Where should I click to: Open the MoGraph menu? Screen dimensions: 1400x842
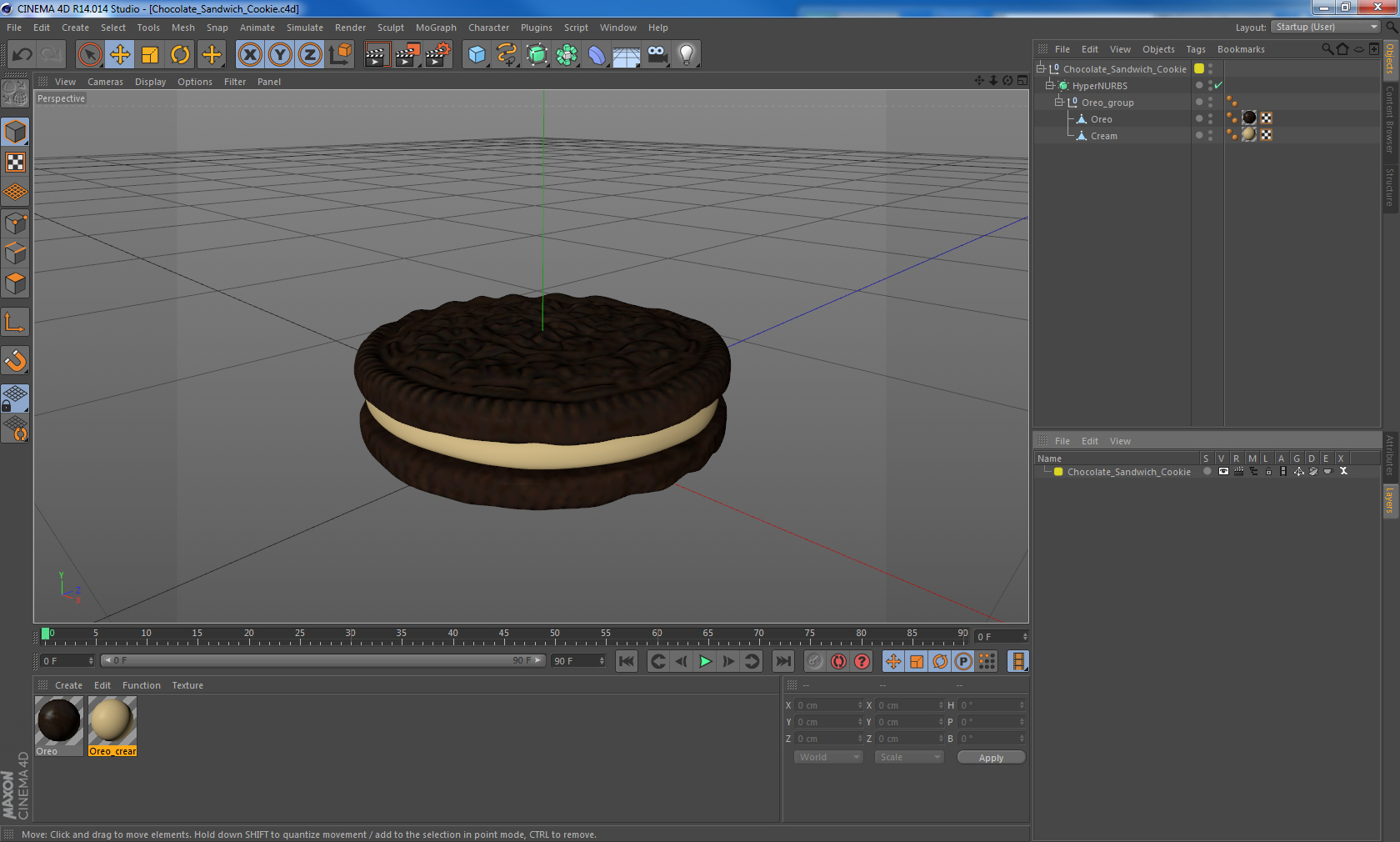(x=436, y=28)
